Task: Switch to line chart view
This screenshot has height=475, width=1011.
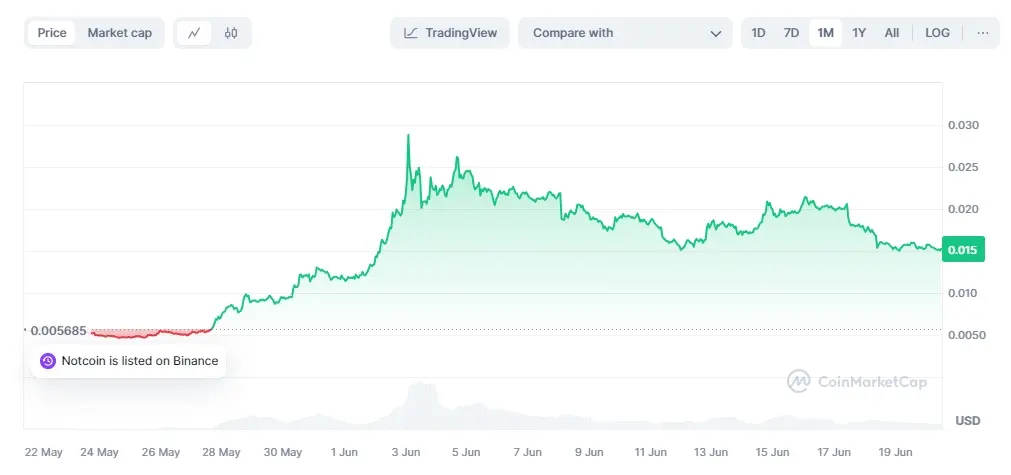Action: 194,33
